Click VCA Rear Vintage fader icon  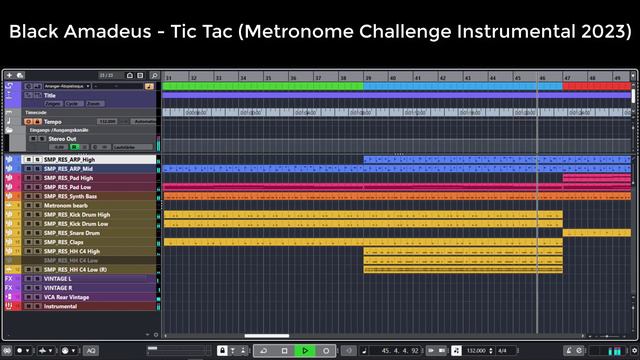(x=9, y=297)
